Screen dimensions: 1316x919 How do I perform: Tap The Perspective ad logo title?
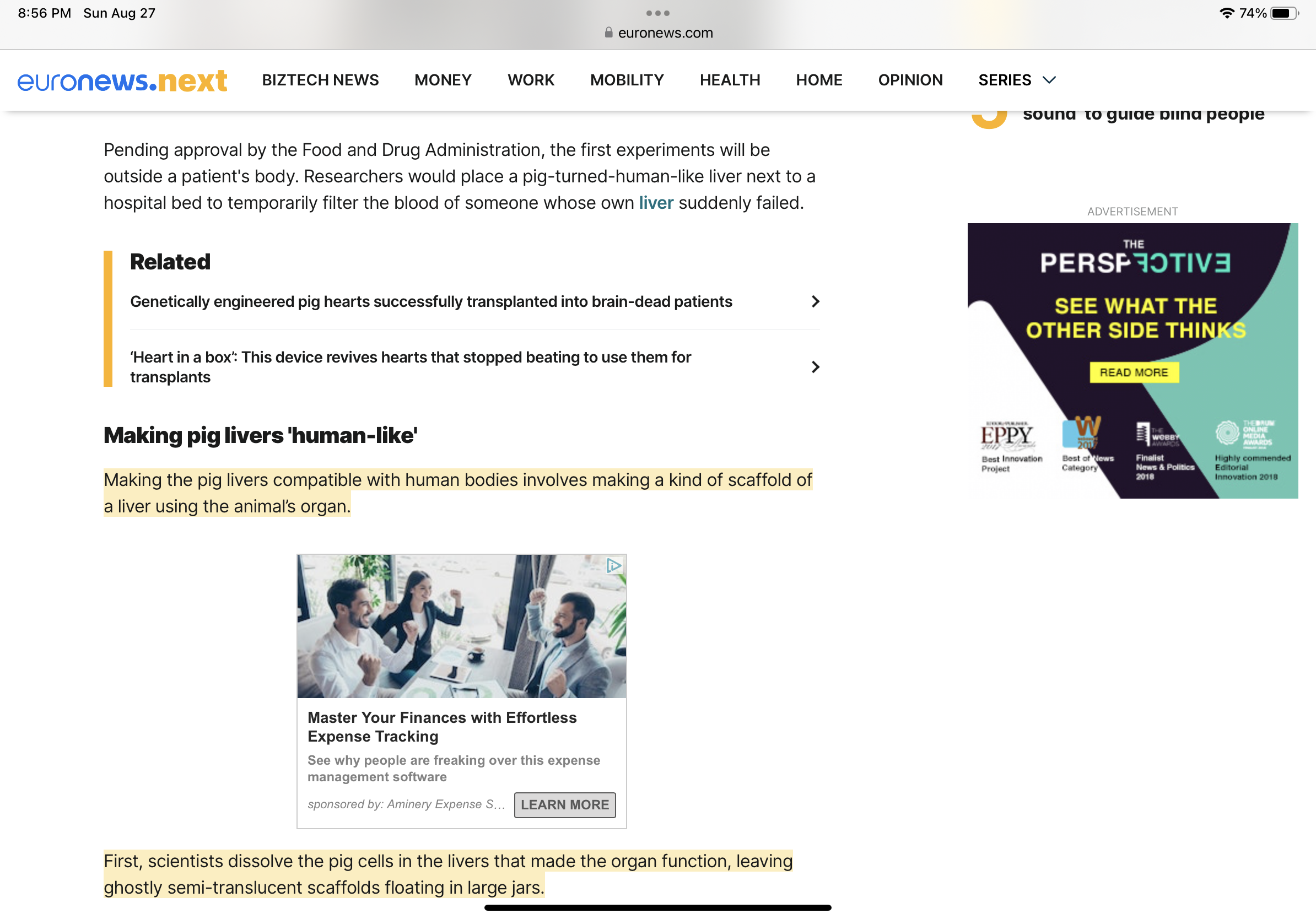pyautogui.click(x=1134, y=258)
